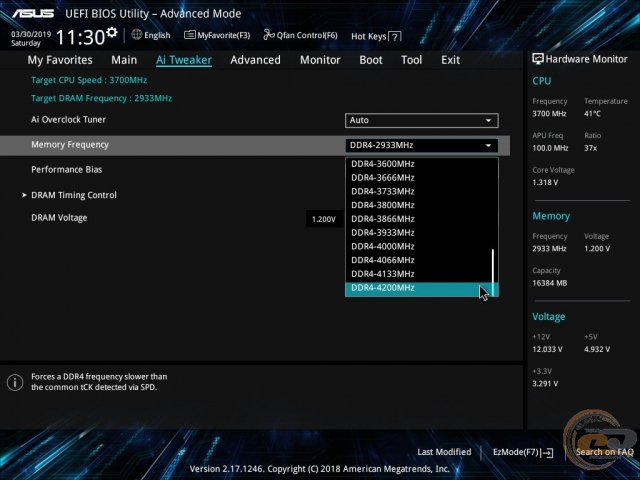
Task: Click the settings gear next to clock
Action: [x=111, y=32]
